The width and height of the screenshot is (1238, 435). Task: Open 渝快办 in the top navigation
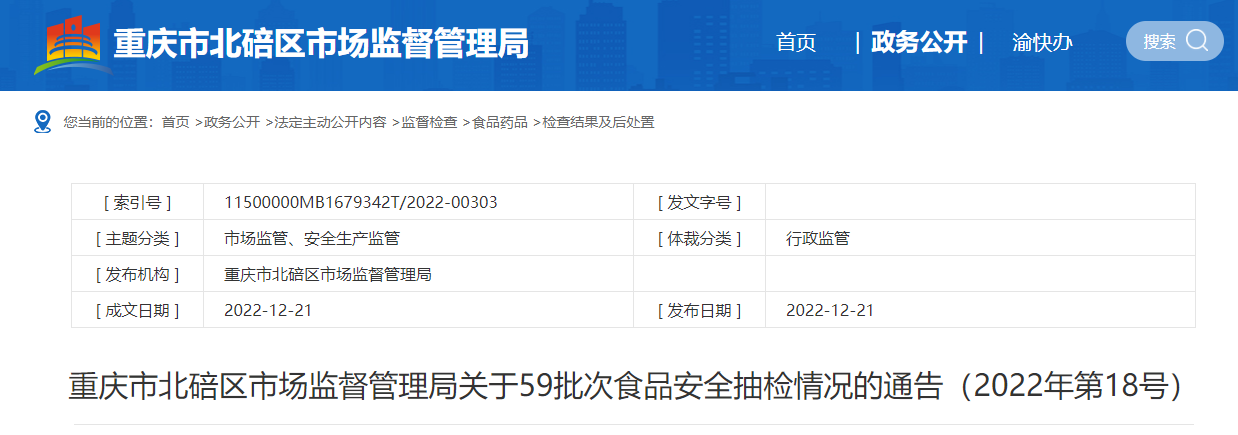1042,43
